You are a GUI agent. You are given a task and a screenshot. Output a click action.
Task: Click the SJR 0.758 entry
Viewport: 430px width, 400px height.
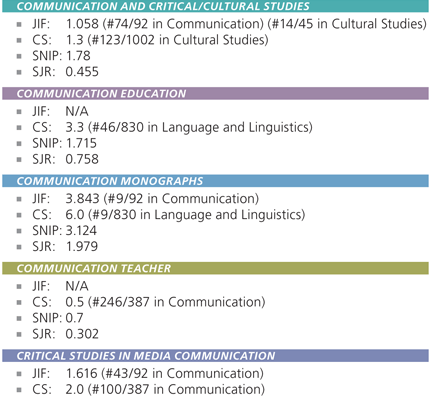click(x=65, y=159)
